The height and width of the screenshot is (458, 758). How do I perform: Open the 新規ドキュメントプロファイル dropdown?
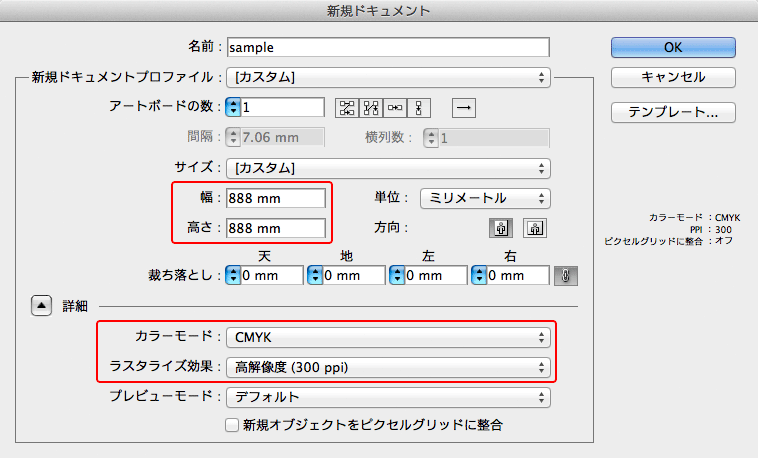tap(388, 77)
